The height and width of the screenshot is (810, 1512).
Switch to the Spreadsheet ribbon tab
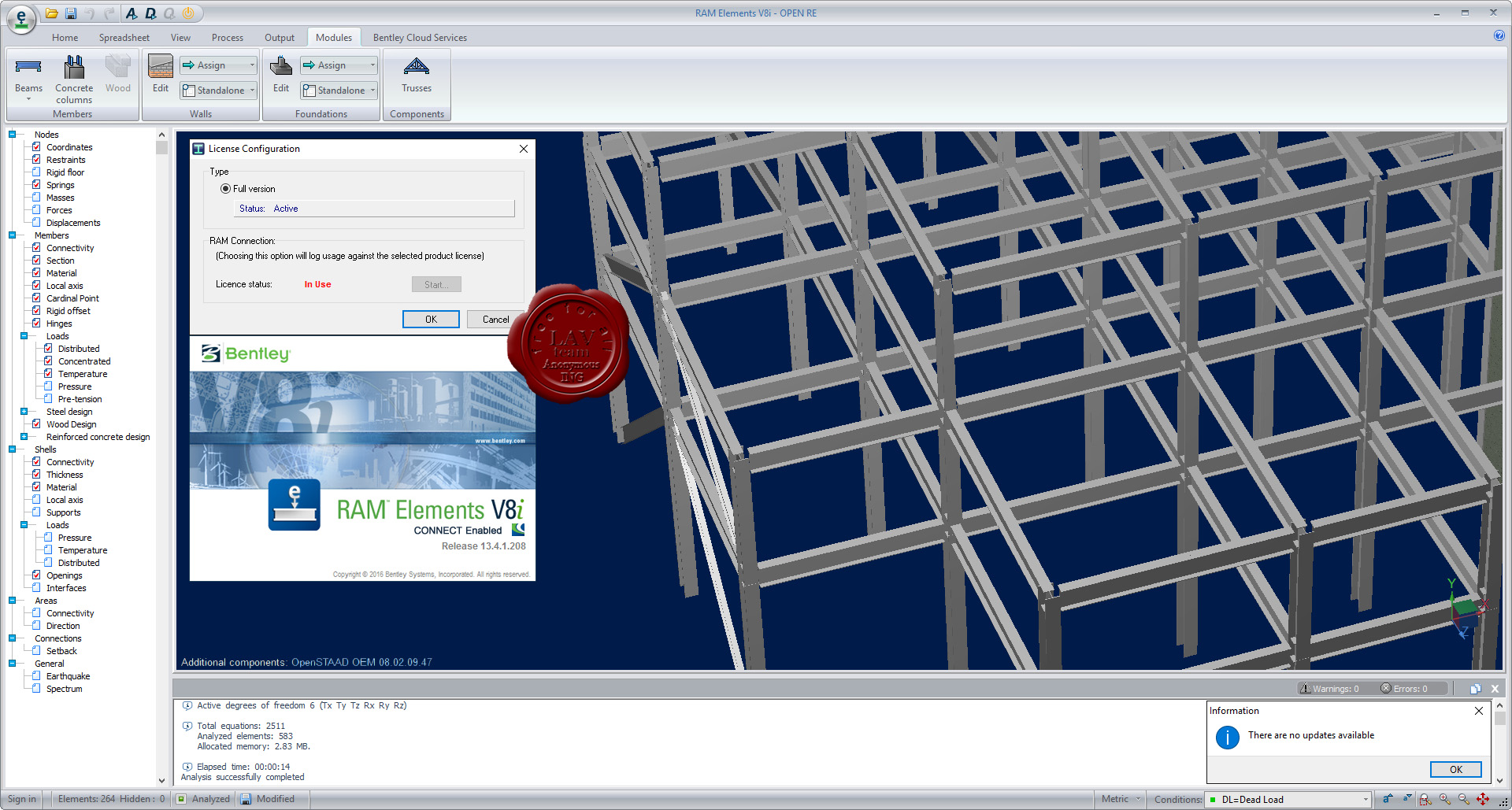124,38
